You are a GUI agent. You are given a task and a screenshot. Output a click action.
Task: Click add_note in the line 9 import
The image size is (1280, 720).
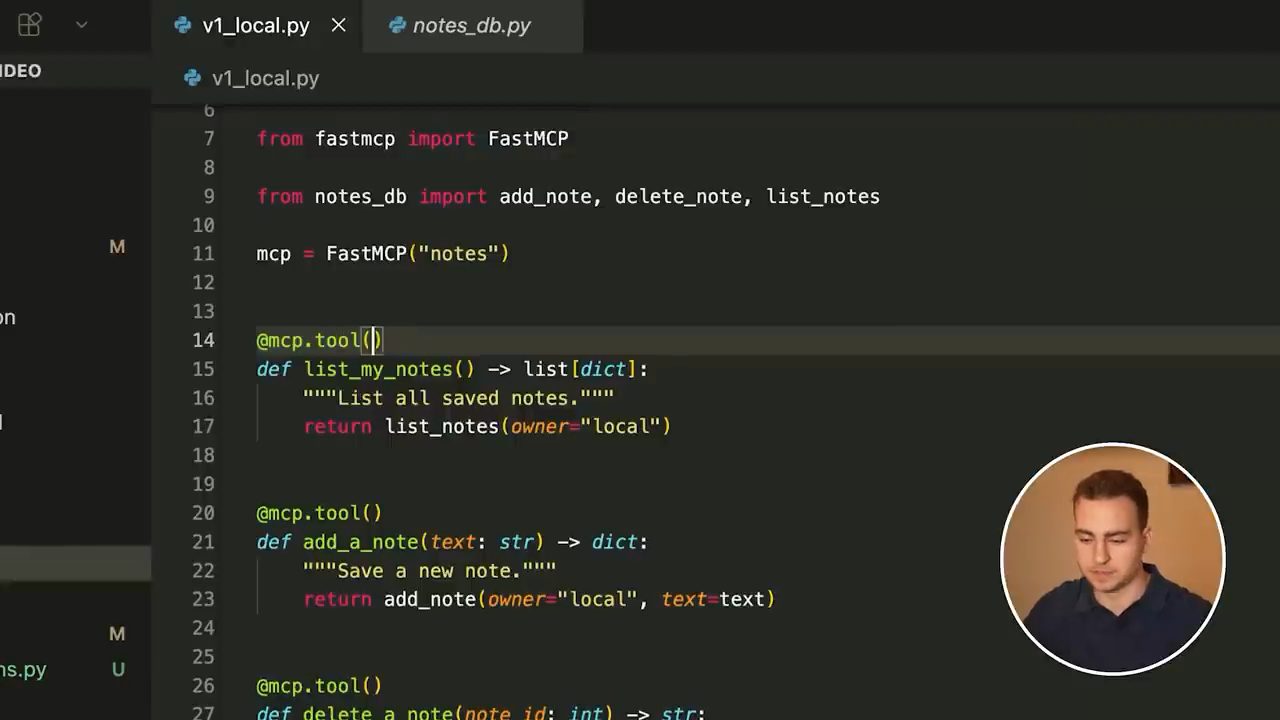546,197
